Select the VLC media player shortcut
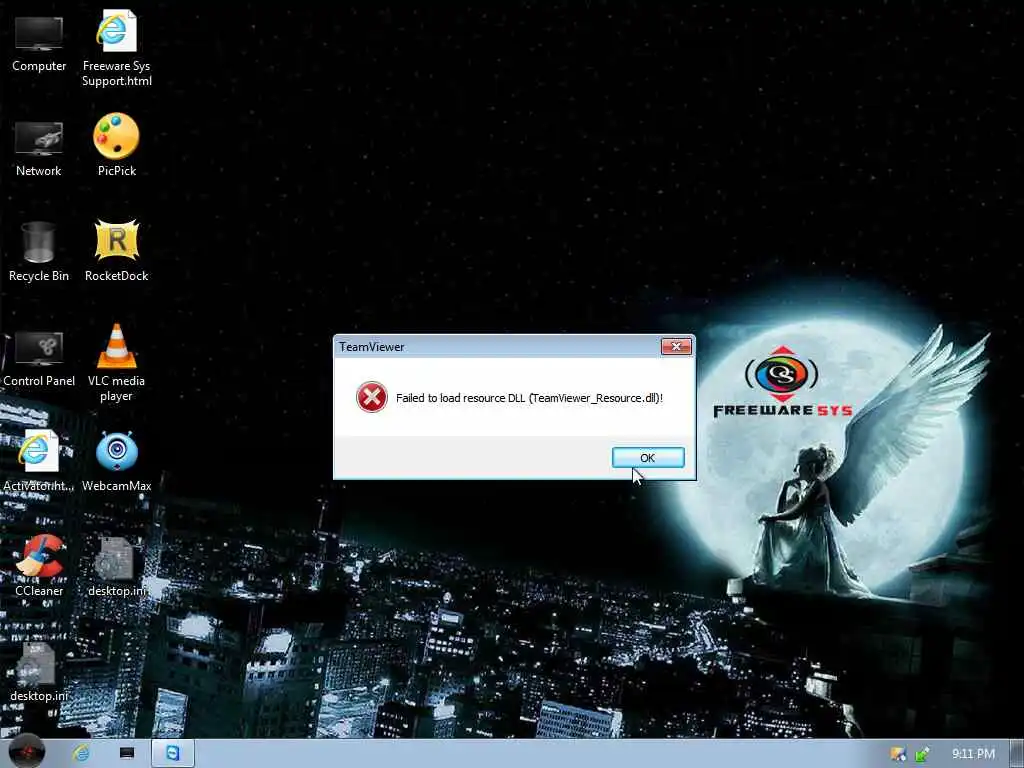1024x768 pixels. tap(117, 363)
